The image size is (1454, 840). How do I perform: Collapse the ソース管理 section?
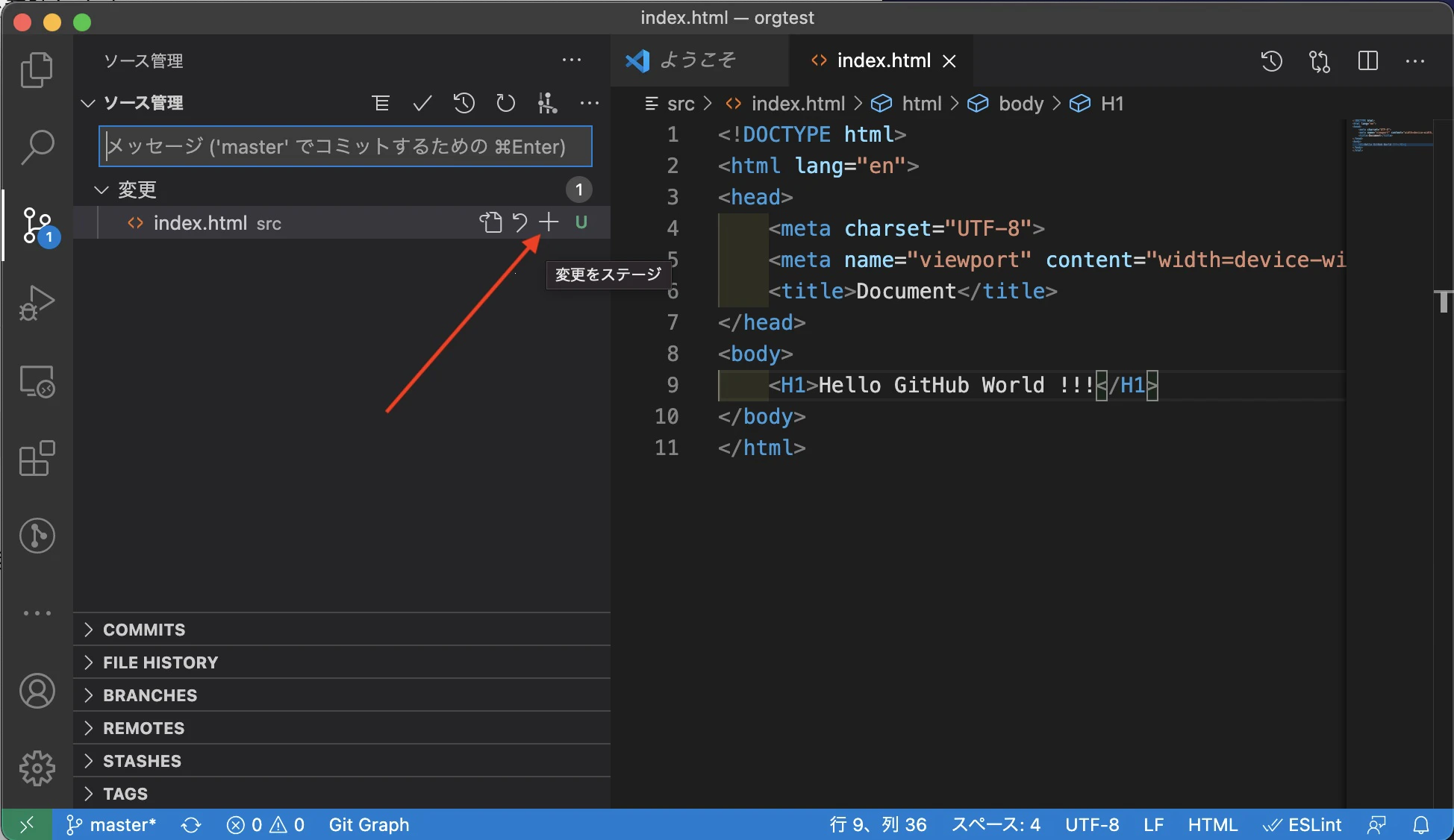coord(88,103)
